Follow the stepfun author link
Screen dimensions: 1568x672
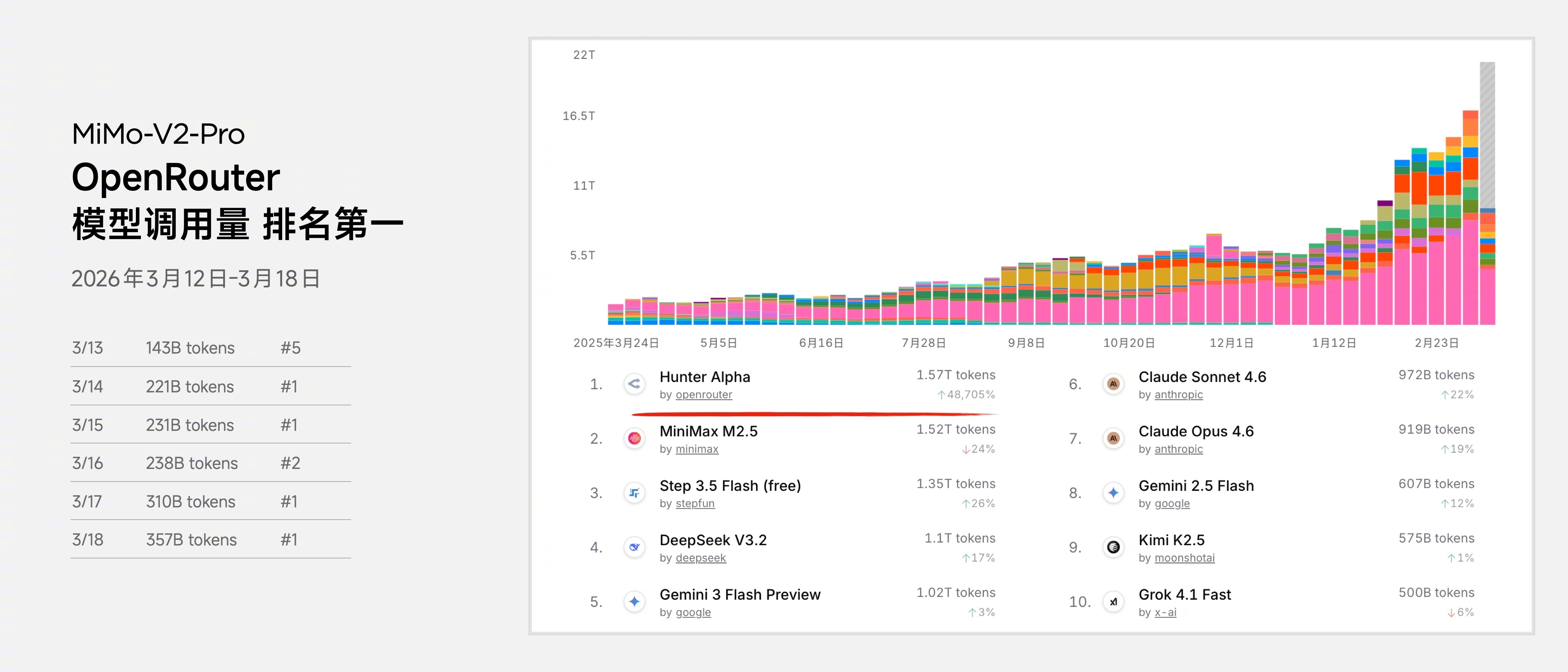695,503
